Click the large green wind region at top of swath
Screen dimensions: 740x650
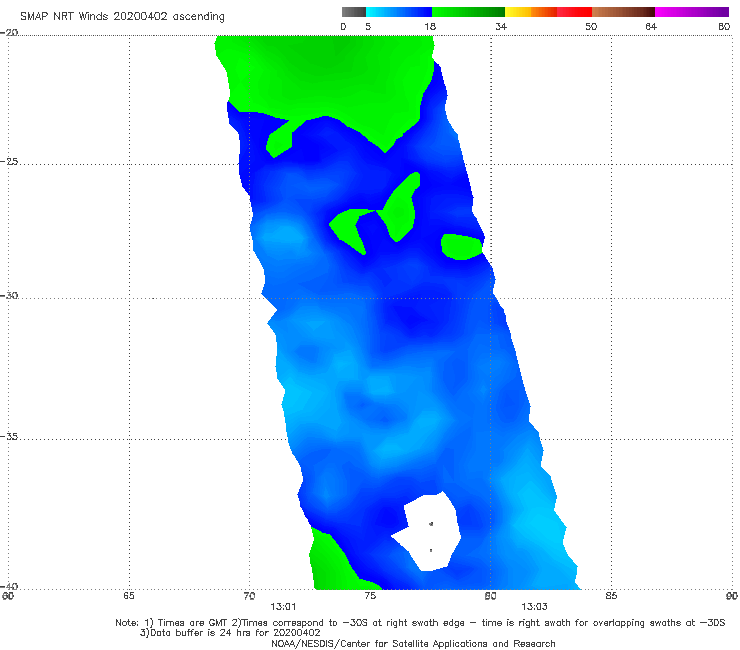pos(326,80)
